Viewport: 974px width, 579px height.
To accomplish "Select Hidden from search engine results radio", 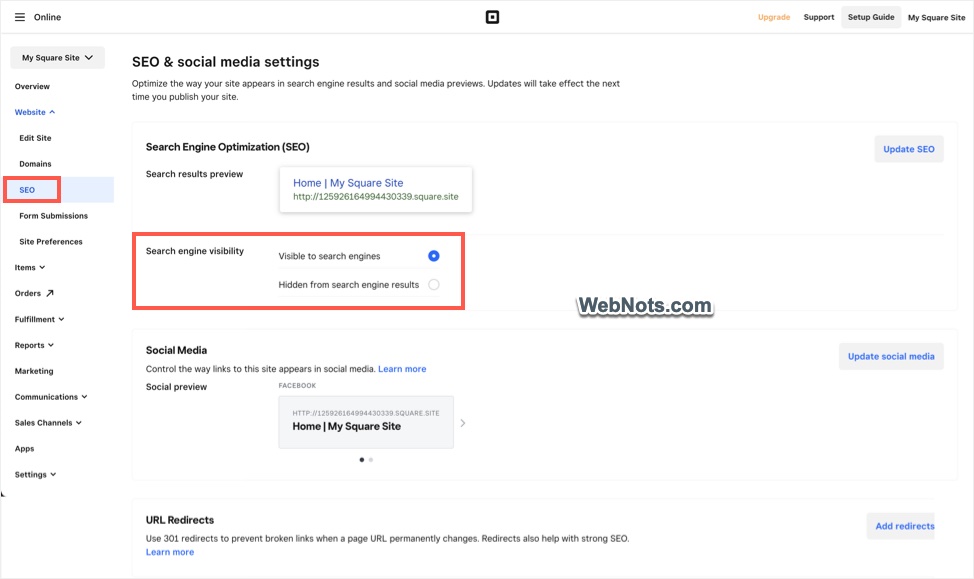I will pyautogui.click(x=434, y=285).
